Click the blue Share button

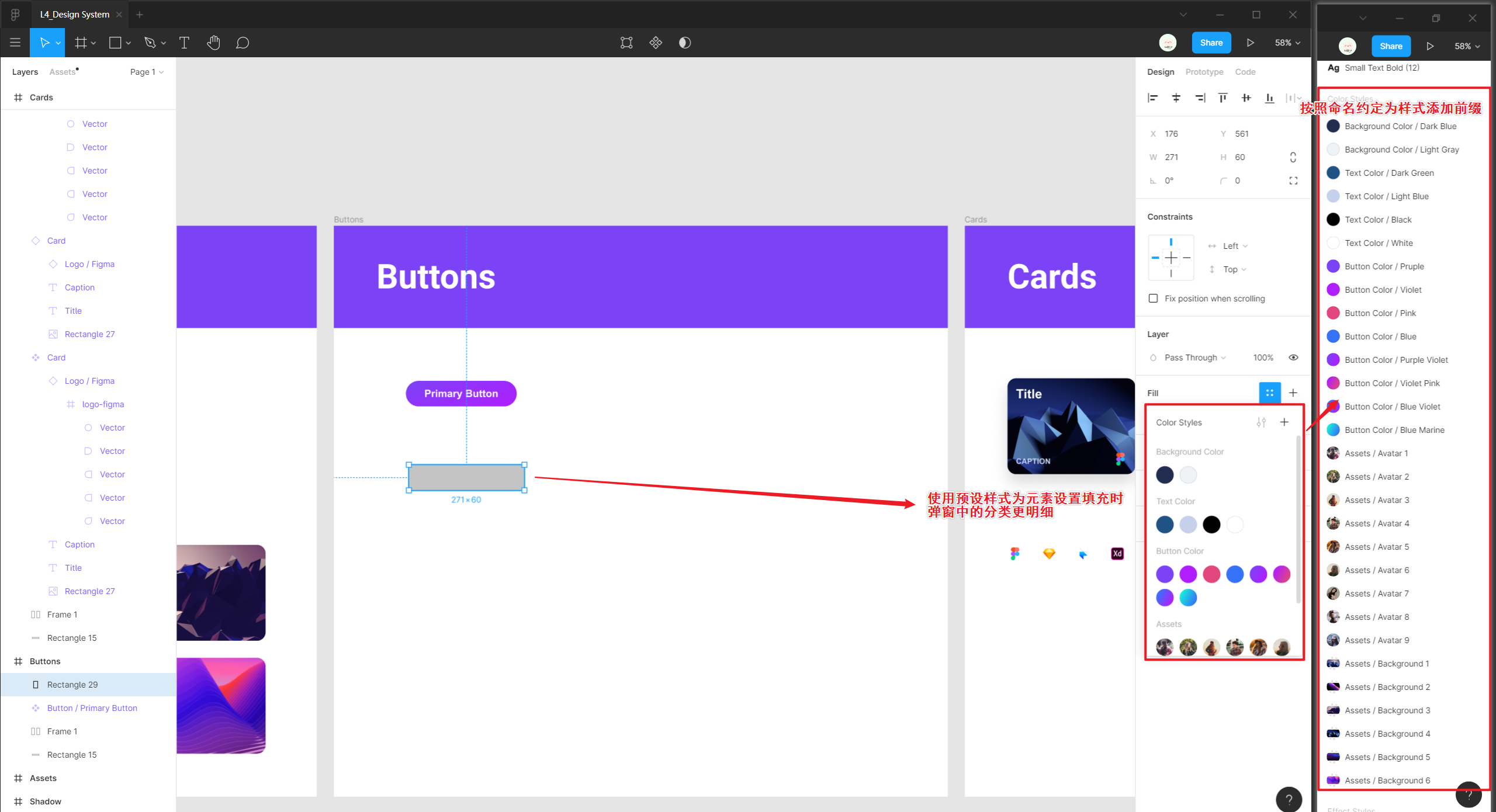[1211, 43]
